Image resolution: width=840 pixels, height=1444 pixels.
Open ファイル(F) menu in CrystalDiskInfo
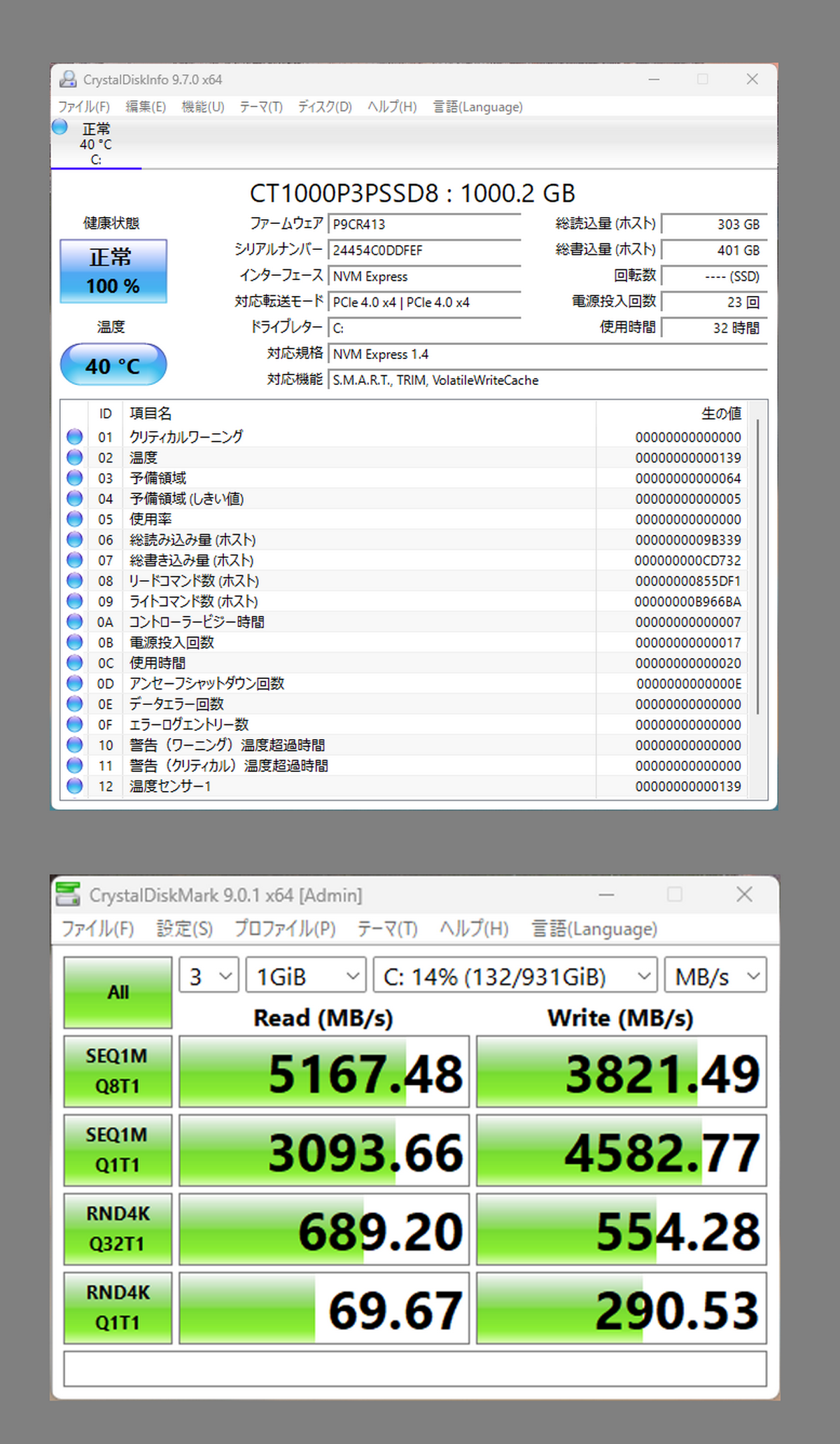(x=84, y=106)
